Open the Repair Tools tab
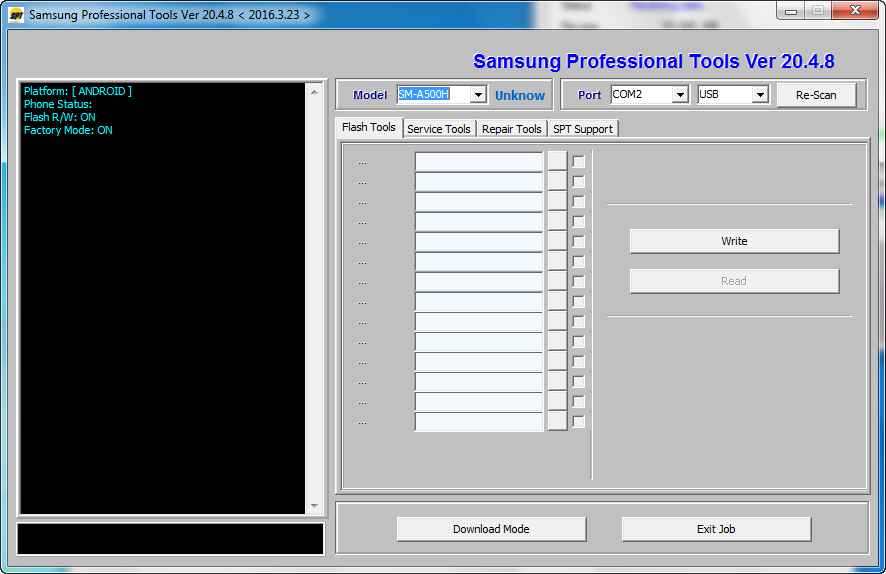The image size is (886, 574). click(511, 129)
